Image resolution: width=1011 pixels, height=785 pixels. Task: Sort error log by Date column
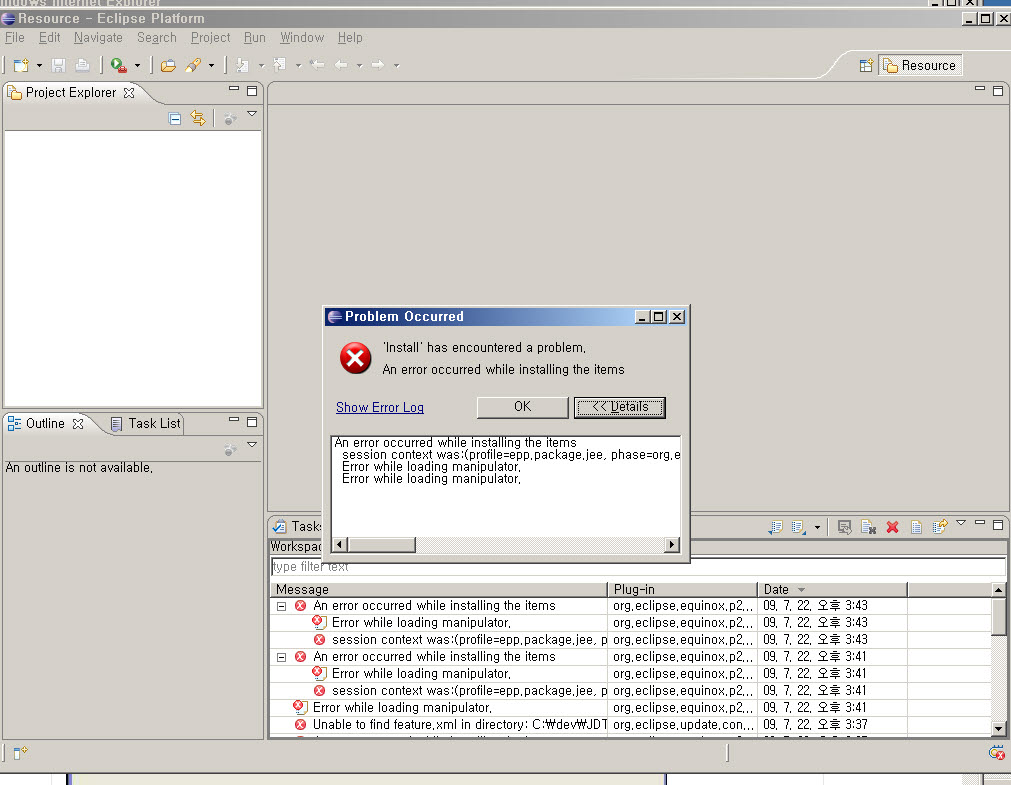tap(832, 590)
